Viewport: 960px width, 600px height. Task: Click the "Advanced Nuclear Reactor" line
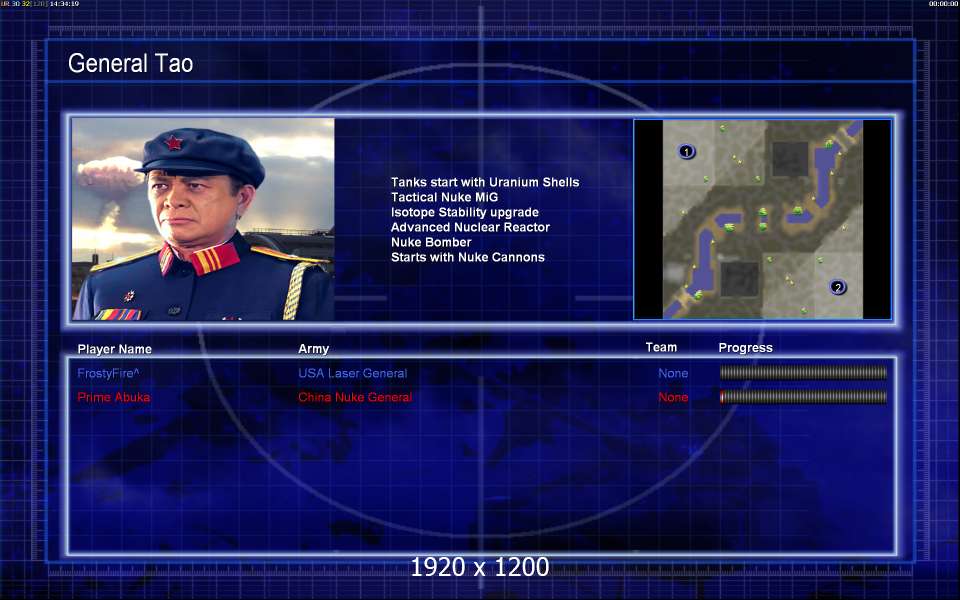pyautogui.click(x=470, y=227)
